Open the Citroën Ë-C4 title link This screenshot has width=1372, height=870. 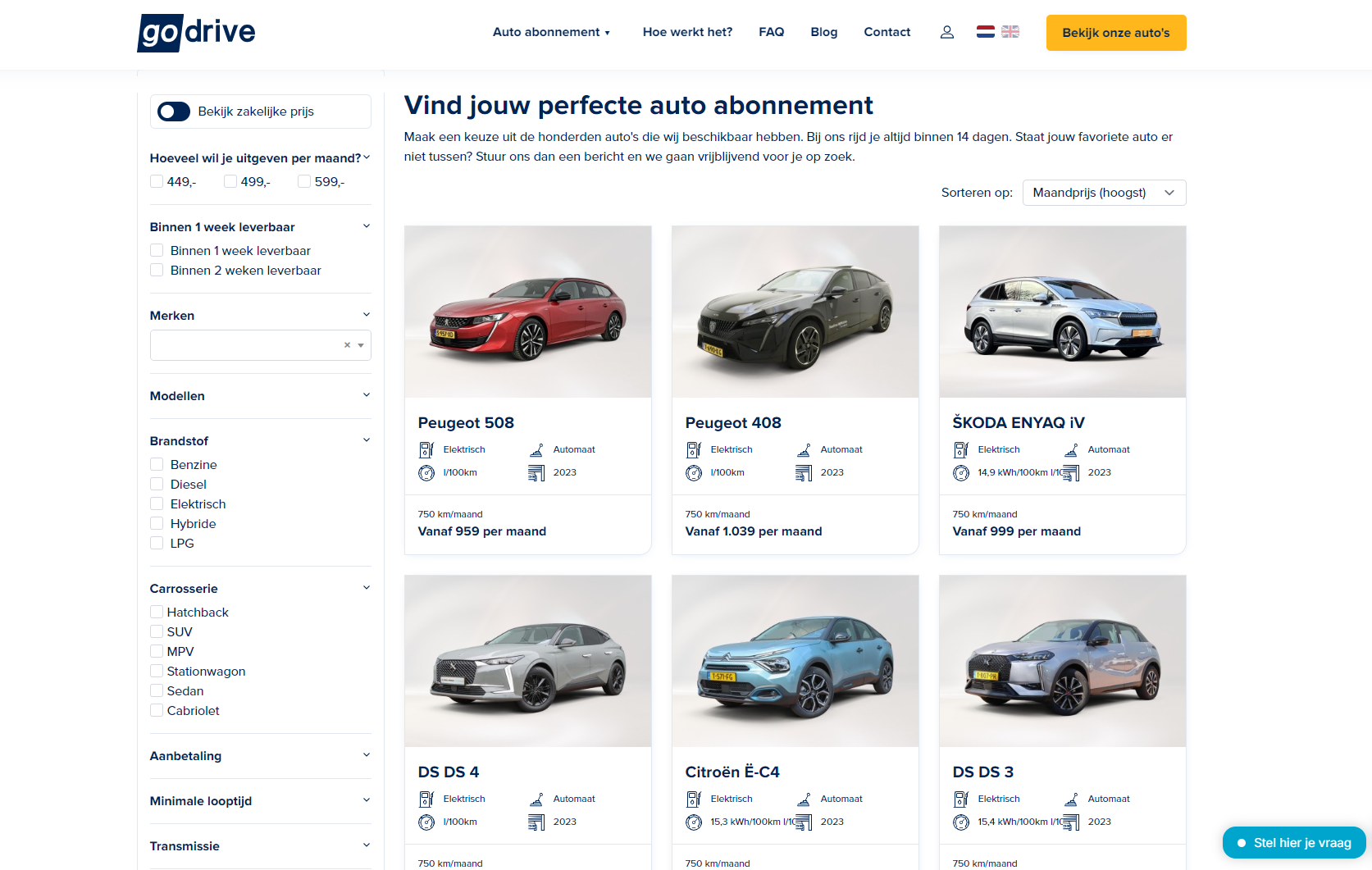click(x=732, y=772)
